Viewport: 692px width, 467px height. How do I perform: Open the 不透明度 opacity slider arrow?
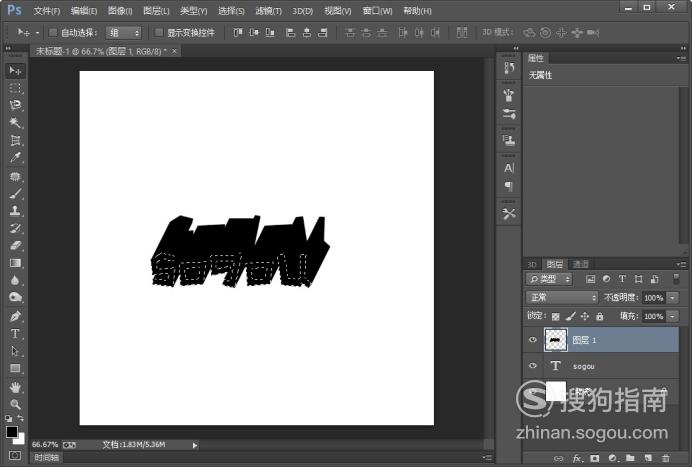pos(673,298)
